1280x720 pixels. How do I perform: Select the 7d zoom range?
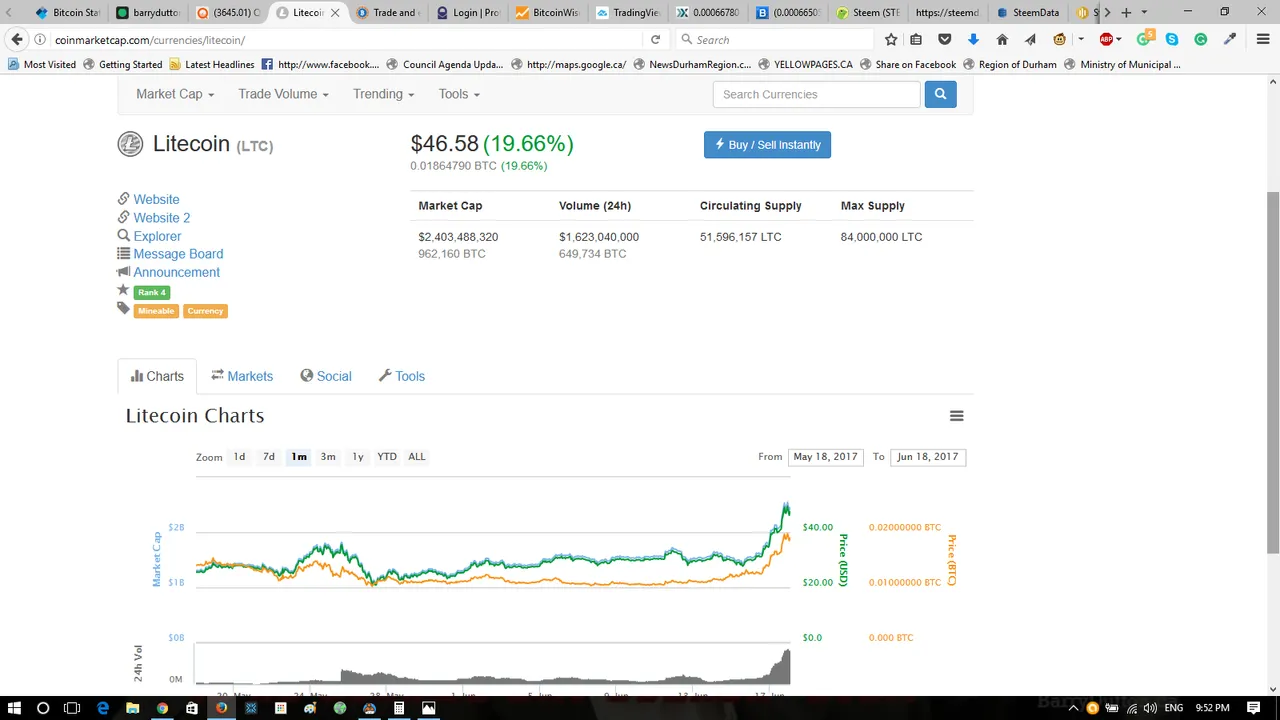click(x=269, y=457)
